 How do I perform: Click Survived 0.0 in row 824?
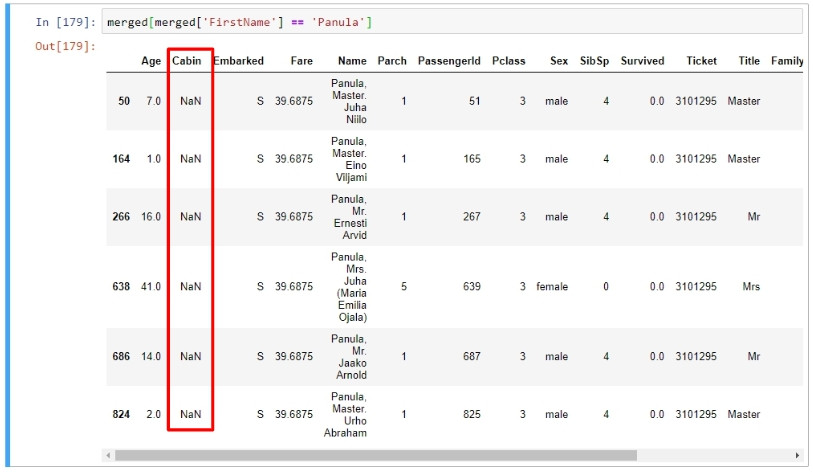tap(657, 414)
